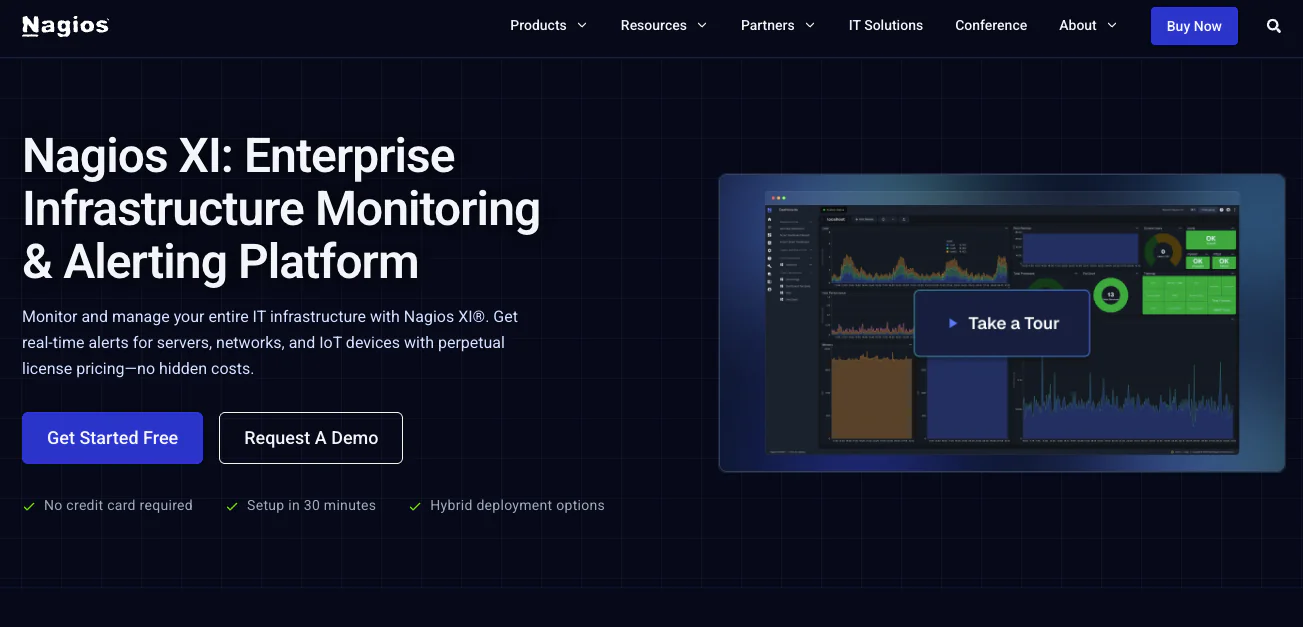Click the Nagios XI main headline
The height and width of the screenshot is (627, 1303).
pos(281,208)
